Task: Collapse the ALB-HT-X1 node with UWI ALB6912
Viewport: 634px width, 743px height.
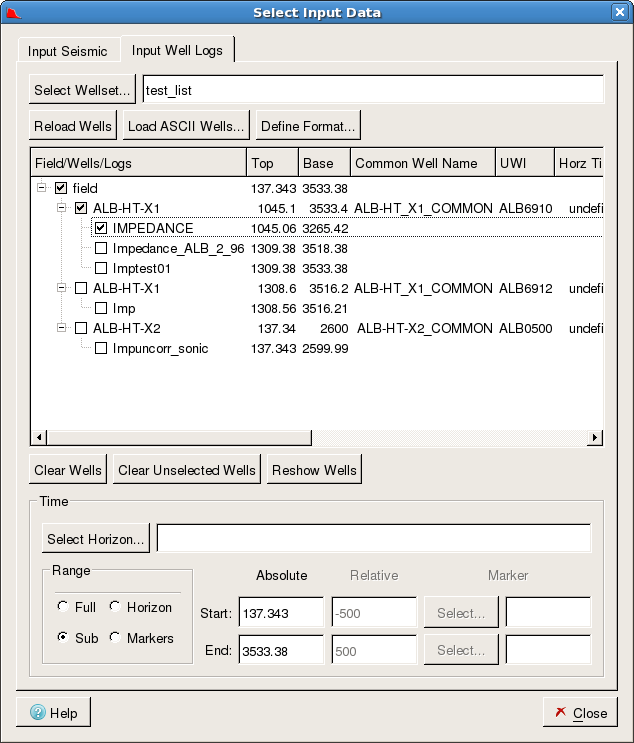Action: click(x=61, y=288)
